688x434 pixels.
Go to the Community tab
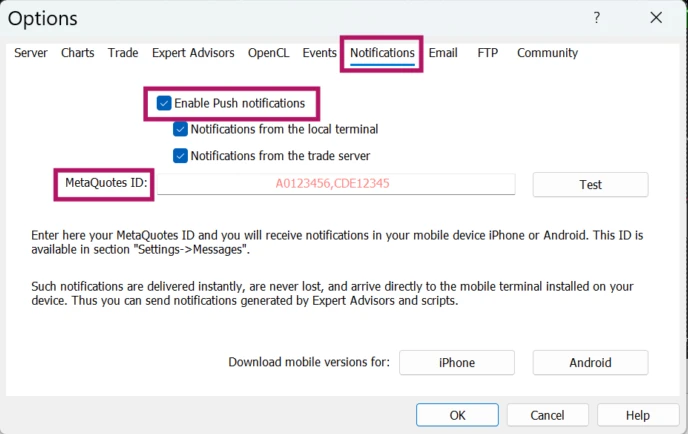(547, 53)
